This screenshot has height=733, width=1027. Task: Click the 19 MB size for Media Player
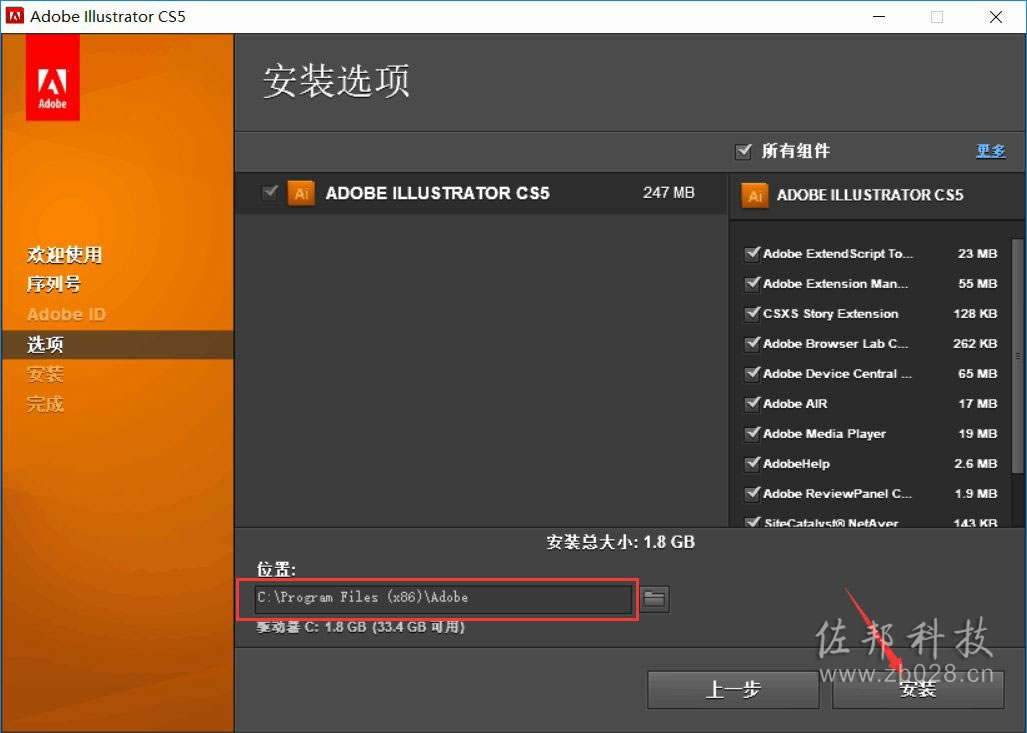[977, 434]
